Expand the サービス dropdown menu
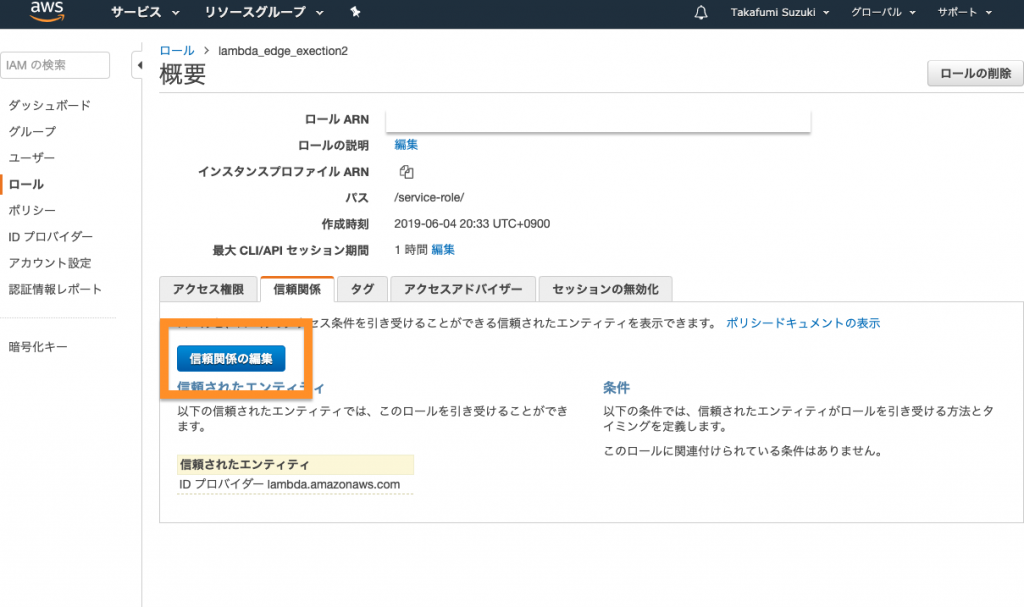1024x607 pixels. pos(145,12)
